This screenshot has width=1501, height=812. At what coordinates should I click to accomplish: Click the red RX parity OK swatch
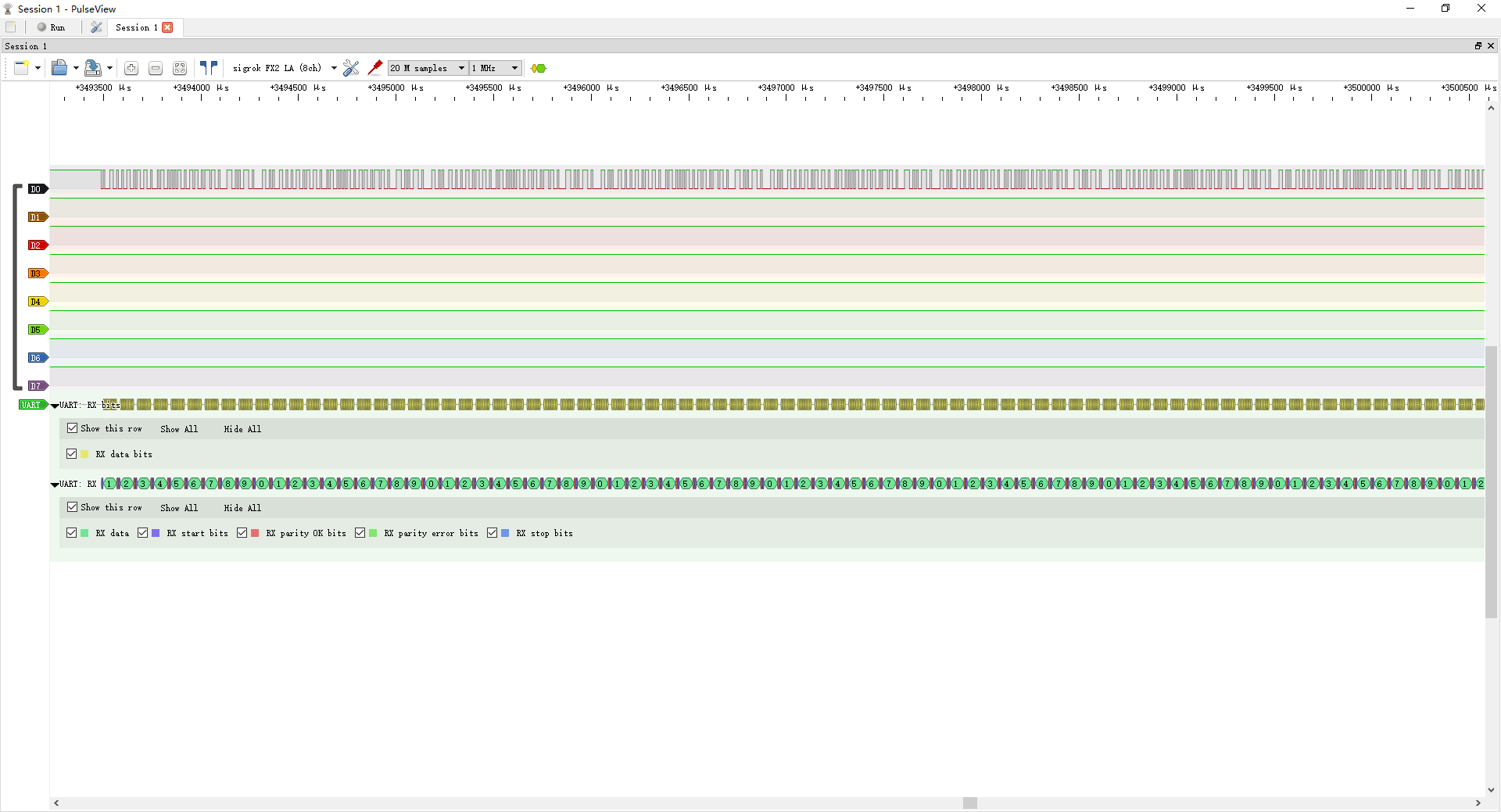(255, 533)
